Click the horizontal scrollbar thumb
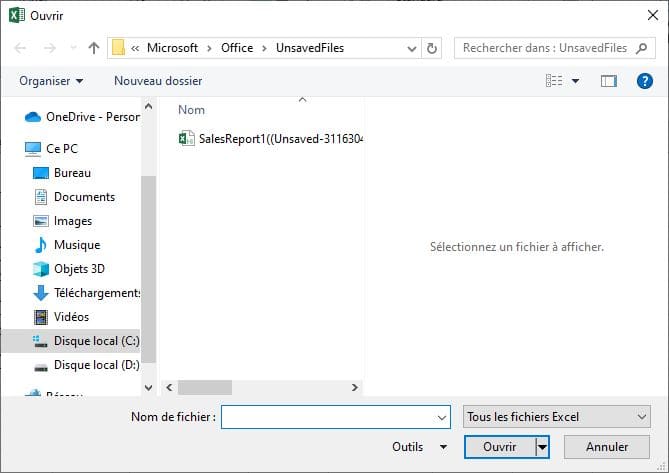 coord(205,387)
